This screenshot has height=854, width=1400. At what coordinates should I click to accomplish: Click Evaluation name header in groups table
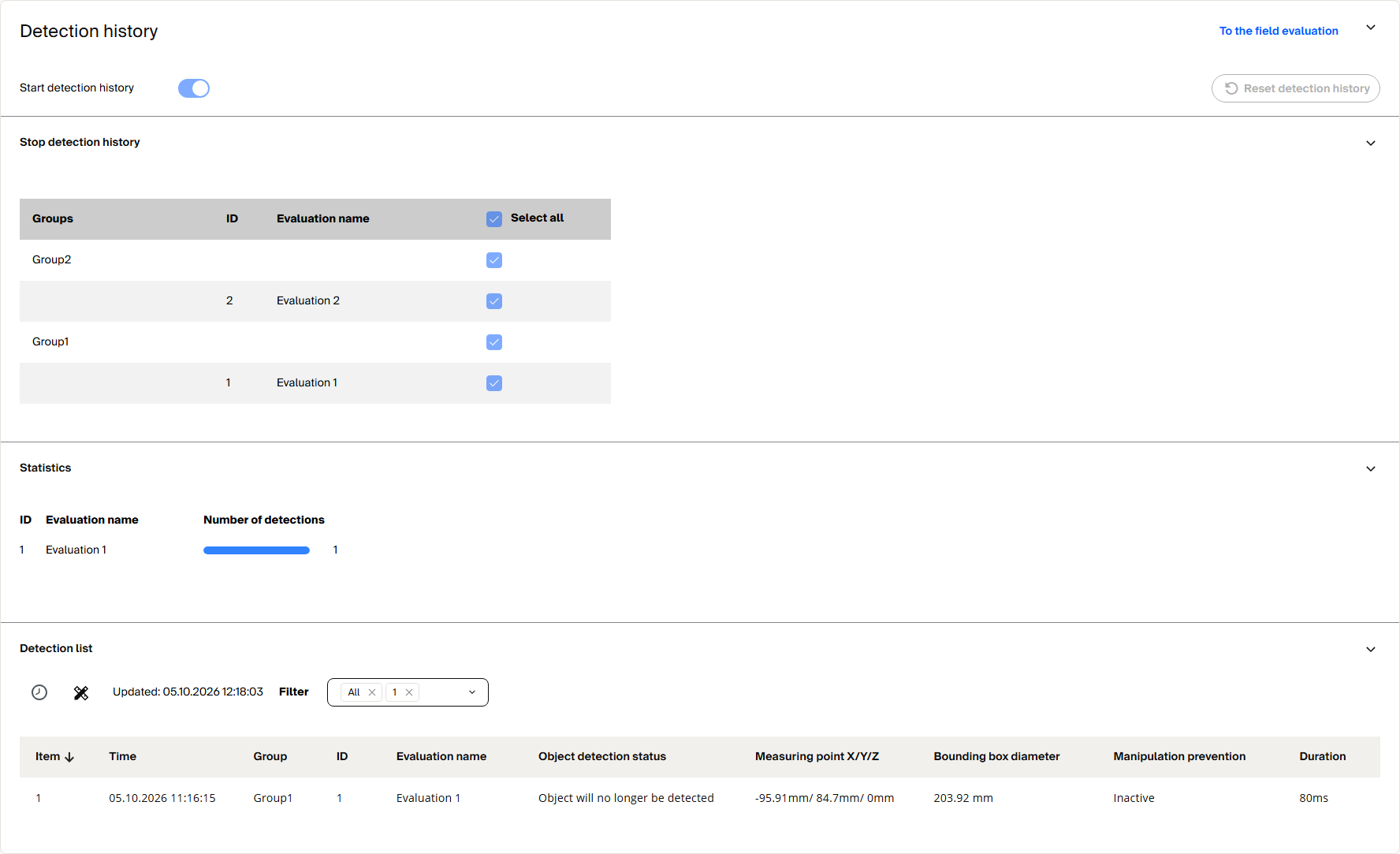click(322, 218)
